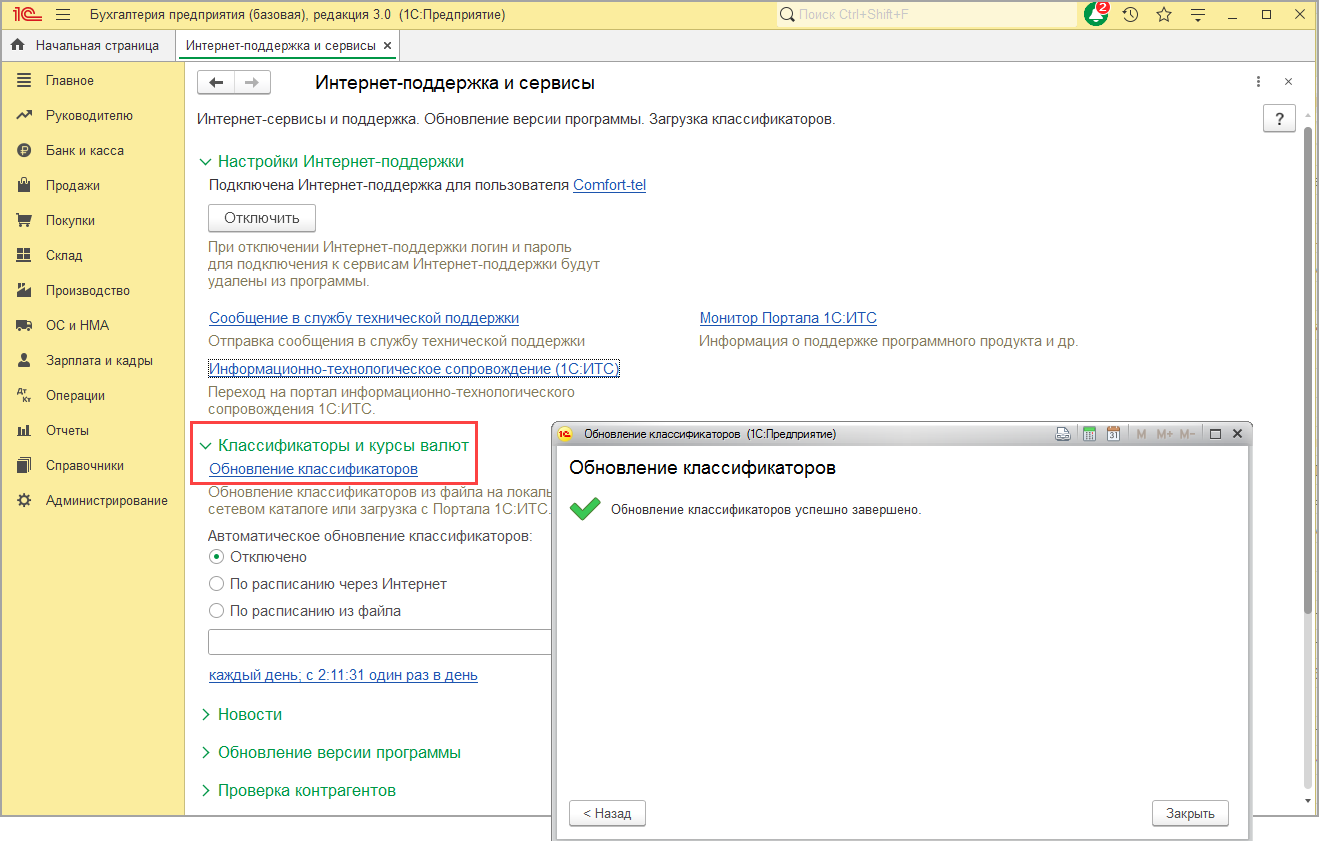Close the Интернет-поддержка и сервисы tab with its x
Image resolution: width=1319 pixels, height=841 pixels.
388,46
